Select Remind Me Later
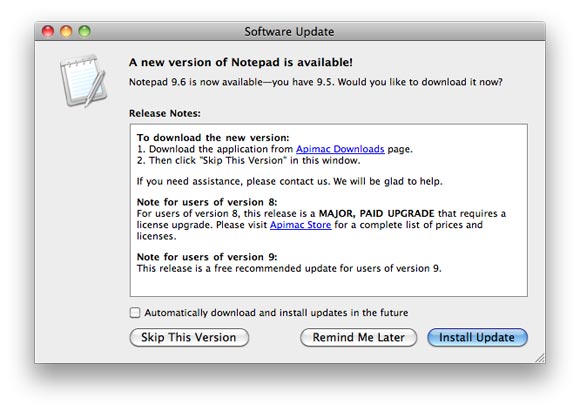This screenshot has height=411, width=580. (x=358, y=337)
